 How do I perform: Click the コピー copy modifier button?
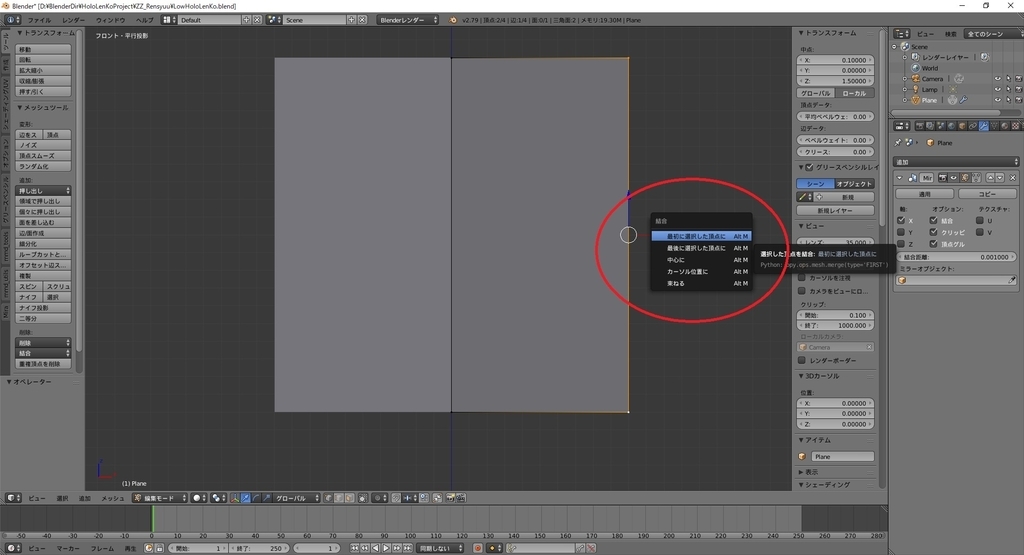[987, 194]
